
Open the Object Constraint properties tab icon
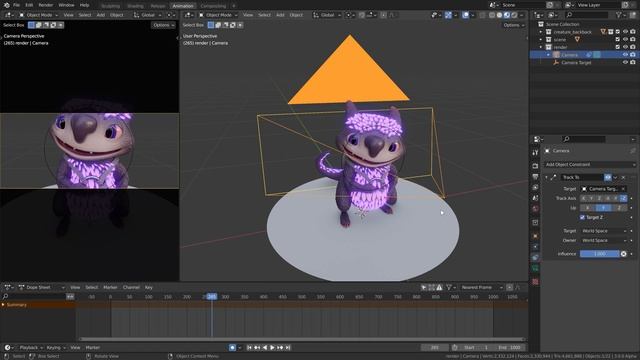point(535,257)
